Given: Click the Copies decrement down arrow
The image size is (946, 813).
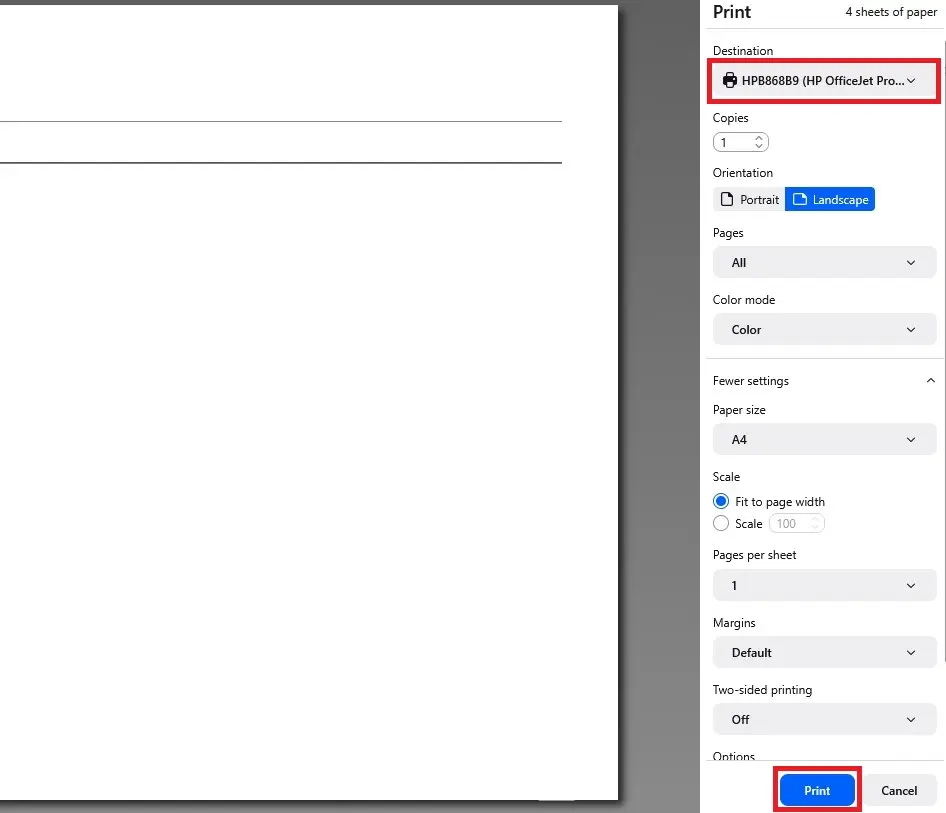Looking at the screenshot, I should point(759,146).
